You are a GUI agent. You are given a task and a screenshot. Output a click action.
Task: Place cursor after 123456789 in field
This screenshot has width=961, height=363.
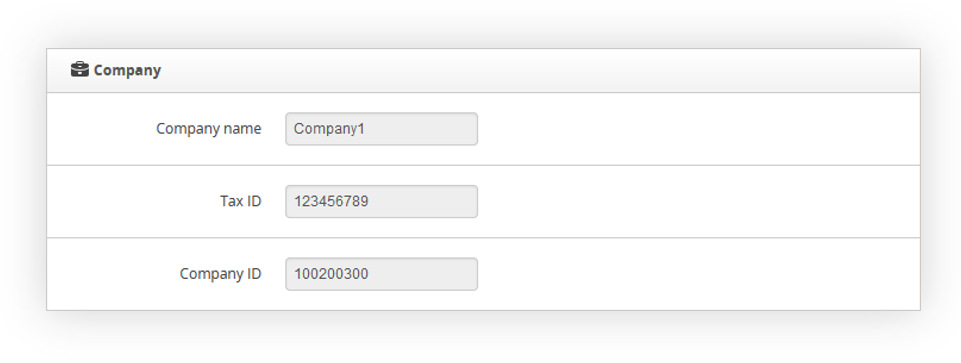tap(370, 201)
